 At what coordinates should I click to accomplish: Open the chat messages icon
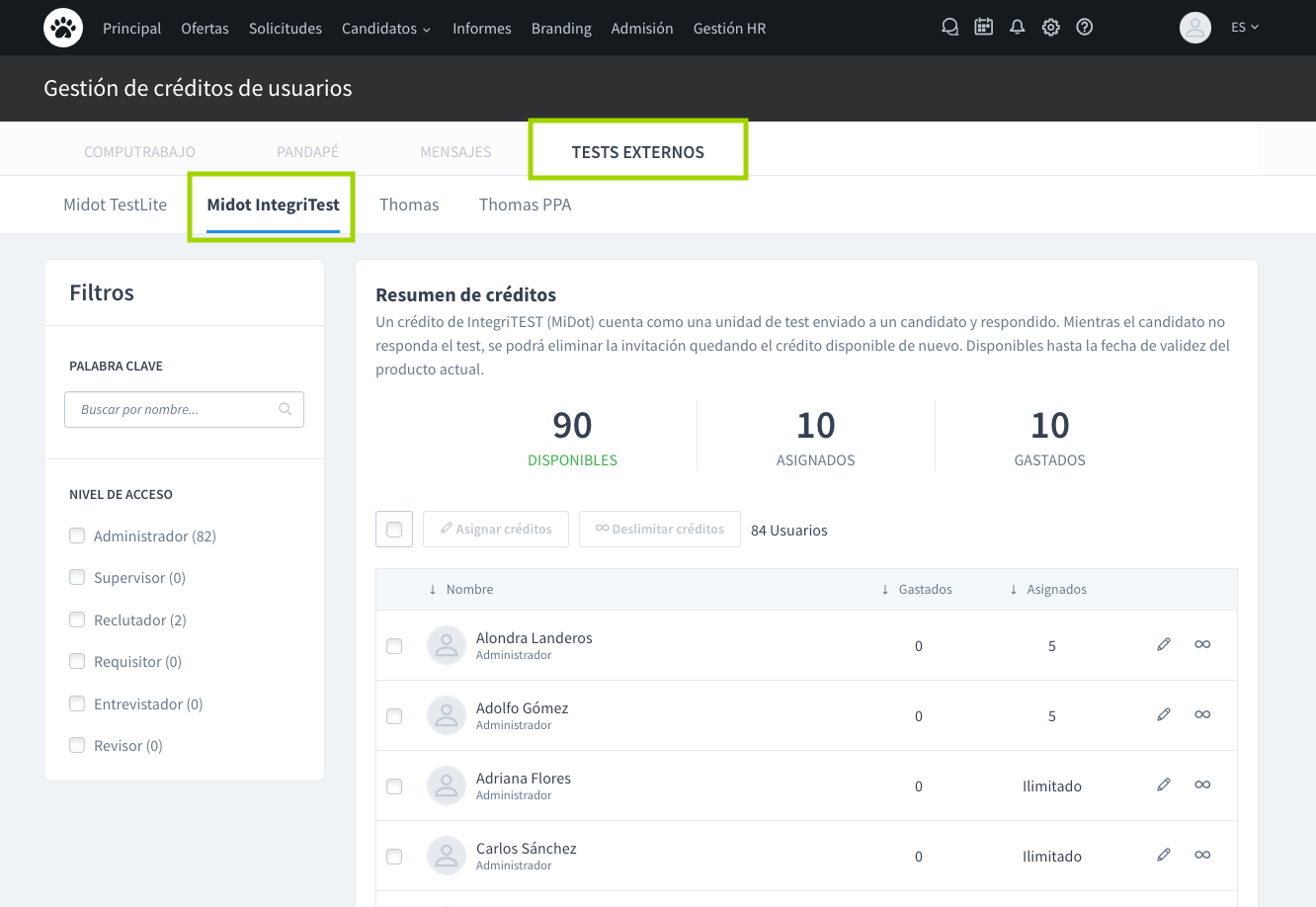(x=949, y=28)
